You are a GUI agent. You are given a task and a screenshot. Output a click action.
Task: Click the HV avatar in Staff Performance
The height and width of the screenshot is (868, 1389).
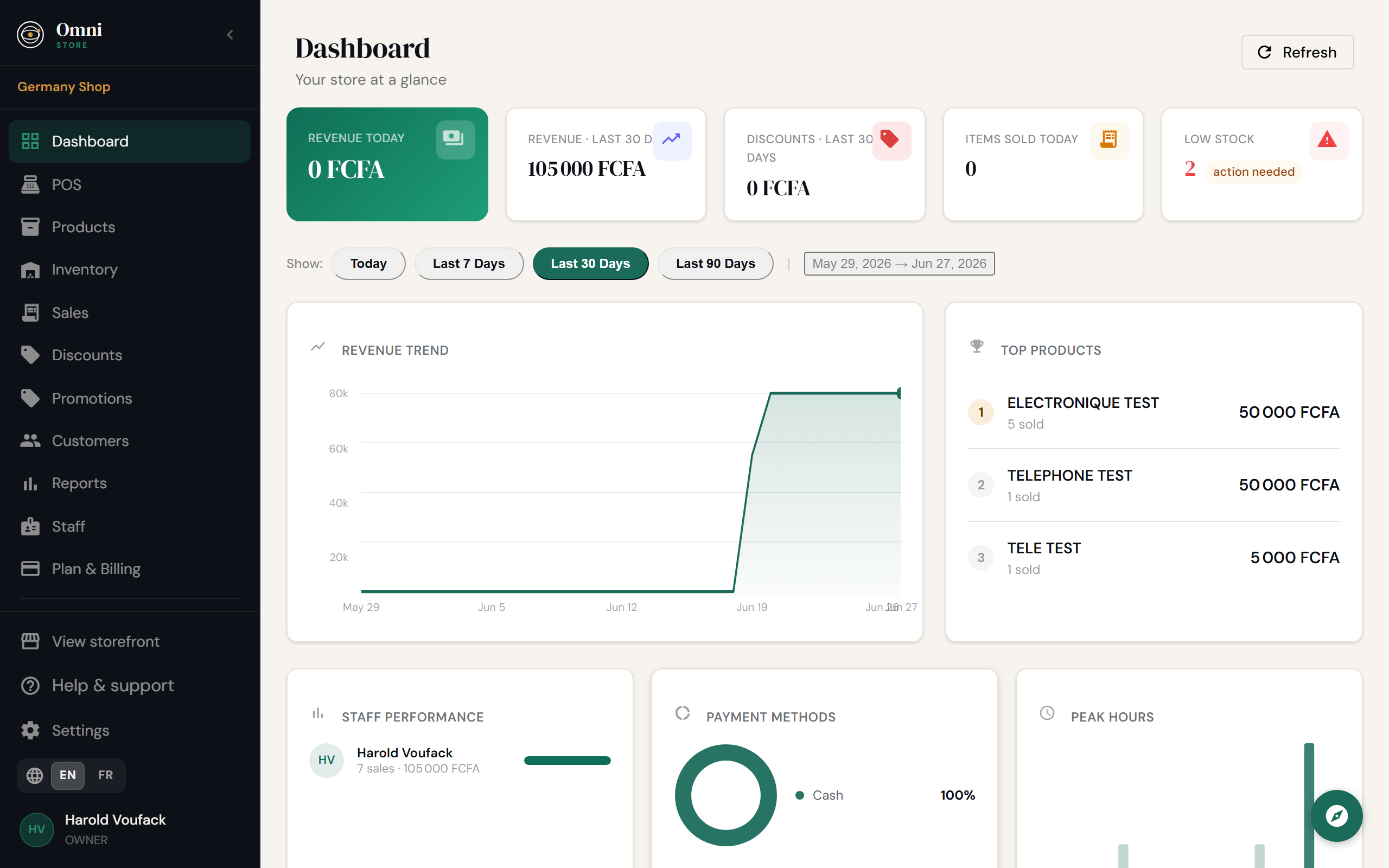(x=327, y=760)
